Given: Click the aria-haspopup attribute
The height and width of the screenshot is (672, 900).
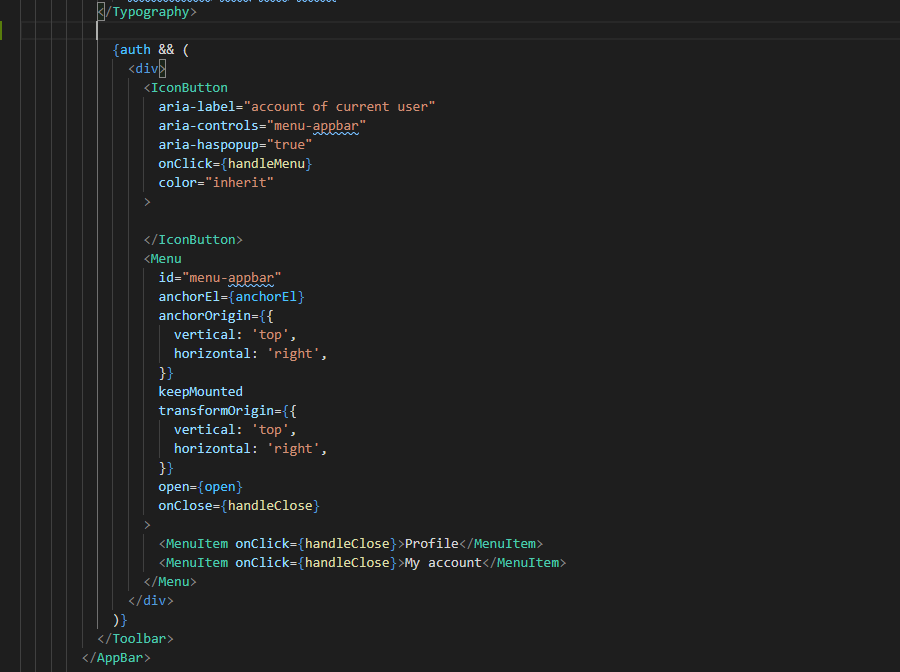Looking at the screenshot, I should [x=210, y=144].
